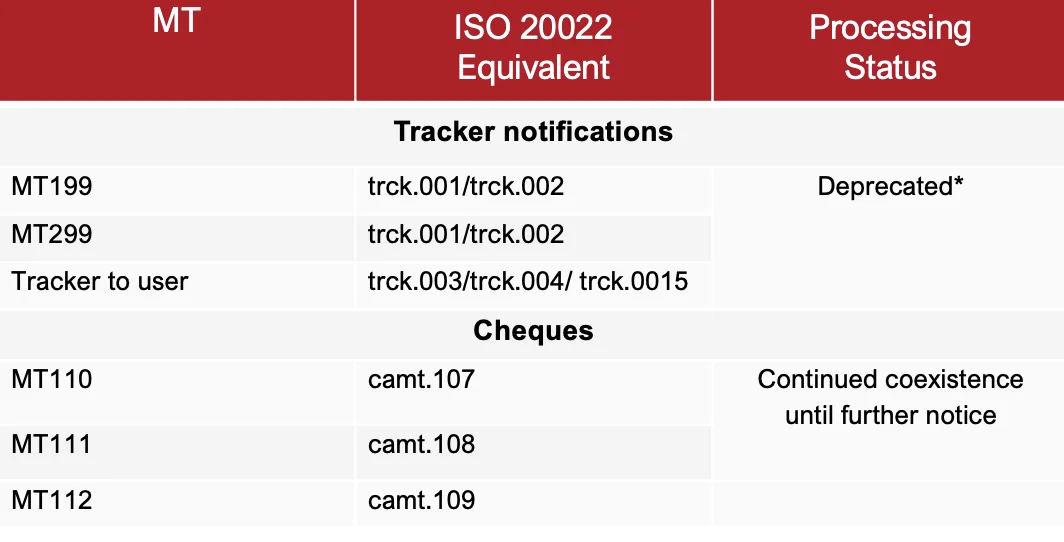Screen dimensions: 1064x542
Task: Select the Deprecated* status cell
Action: pos(889,187)
